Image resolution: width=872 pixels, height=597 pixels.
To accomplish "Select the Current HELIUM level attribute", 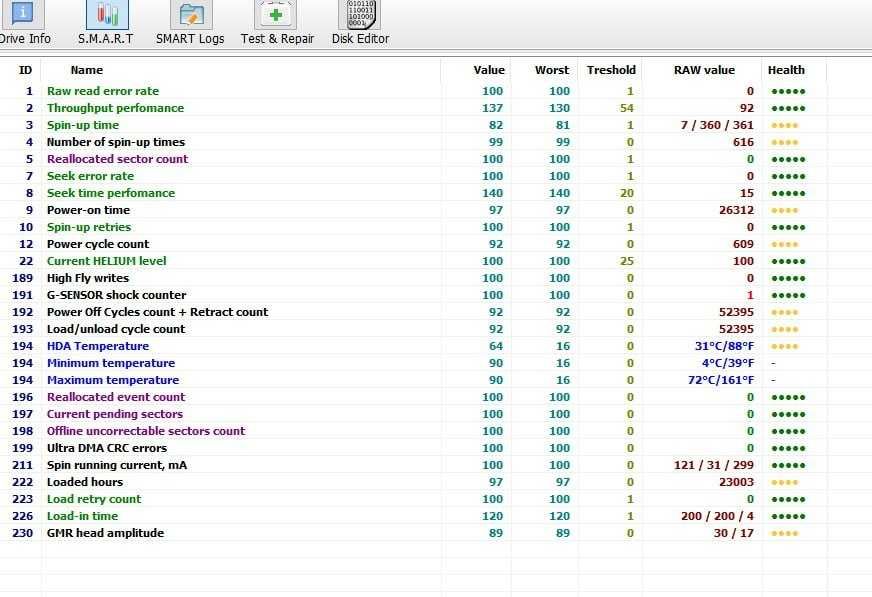I will pyautogui.click(x=106, y=261).
